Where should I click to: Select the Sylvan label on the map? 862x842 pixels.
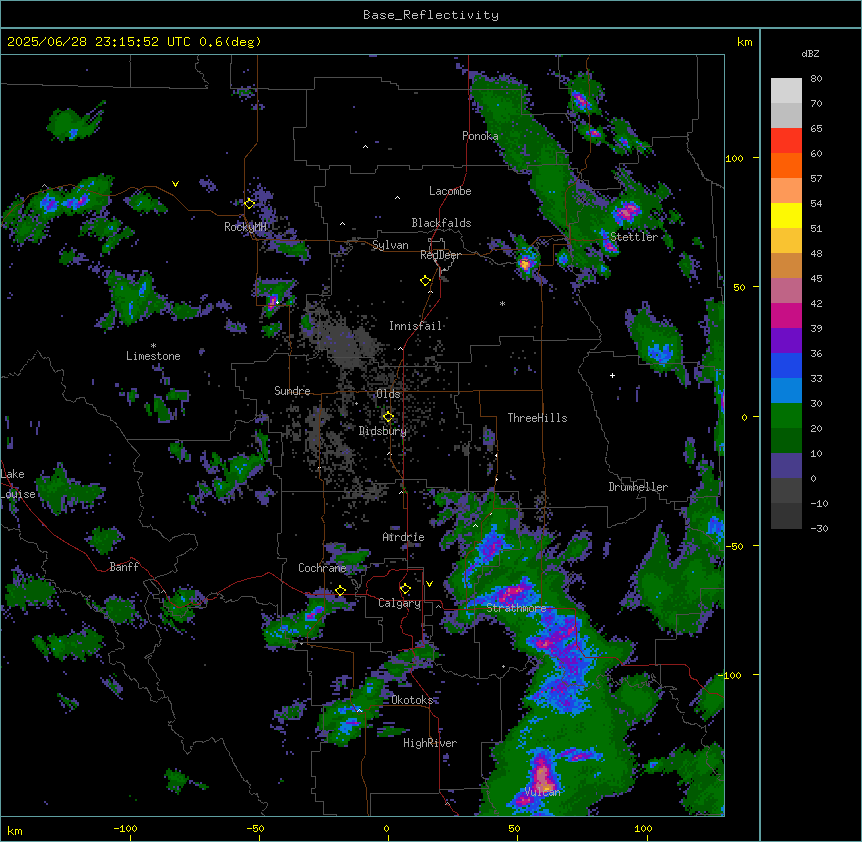coord(390,245)
